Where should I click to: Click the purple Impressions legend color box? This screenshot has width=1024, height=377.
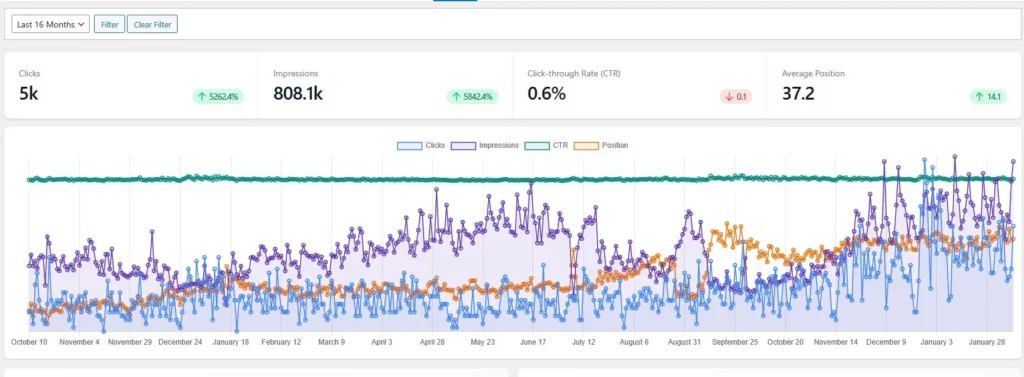463,145
